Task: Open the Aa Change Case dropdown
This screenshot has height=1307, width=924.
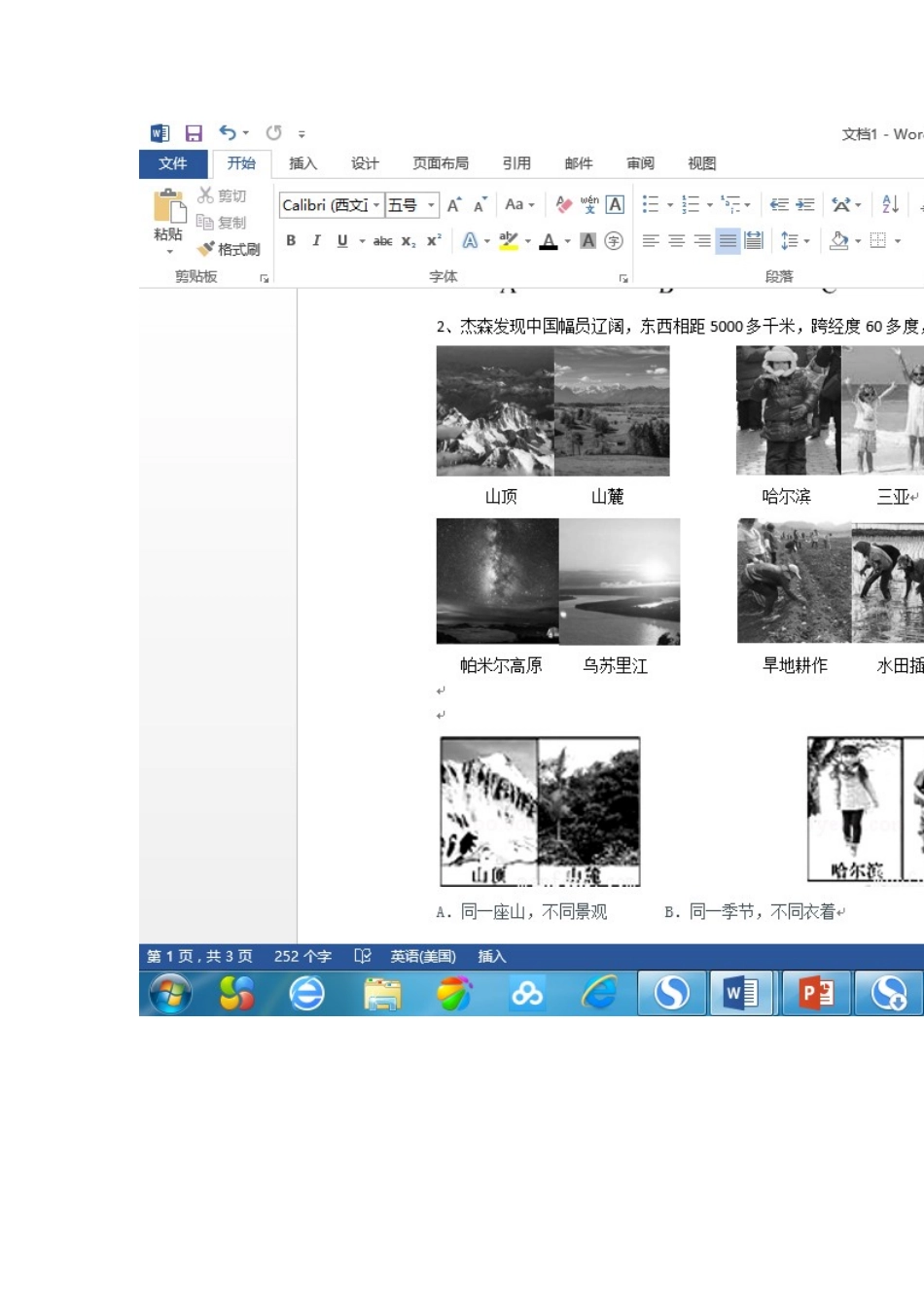Action: 519,205
